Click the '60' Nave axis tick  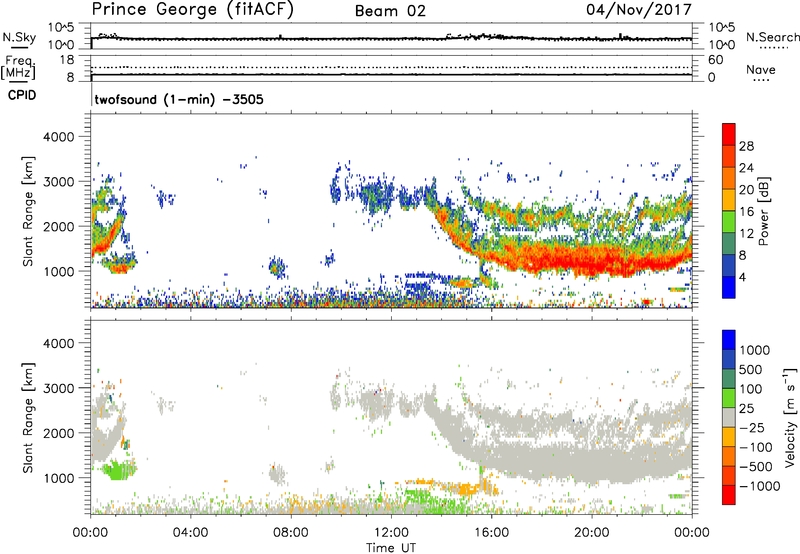pos(716,60)
